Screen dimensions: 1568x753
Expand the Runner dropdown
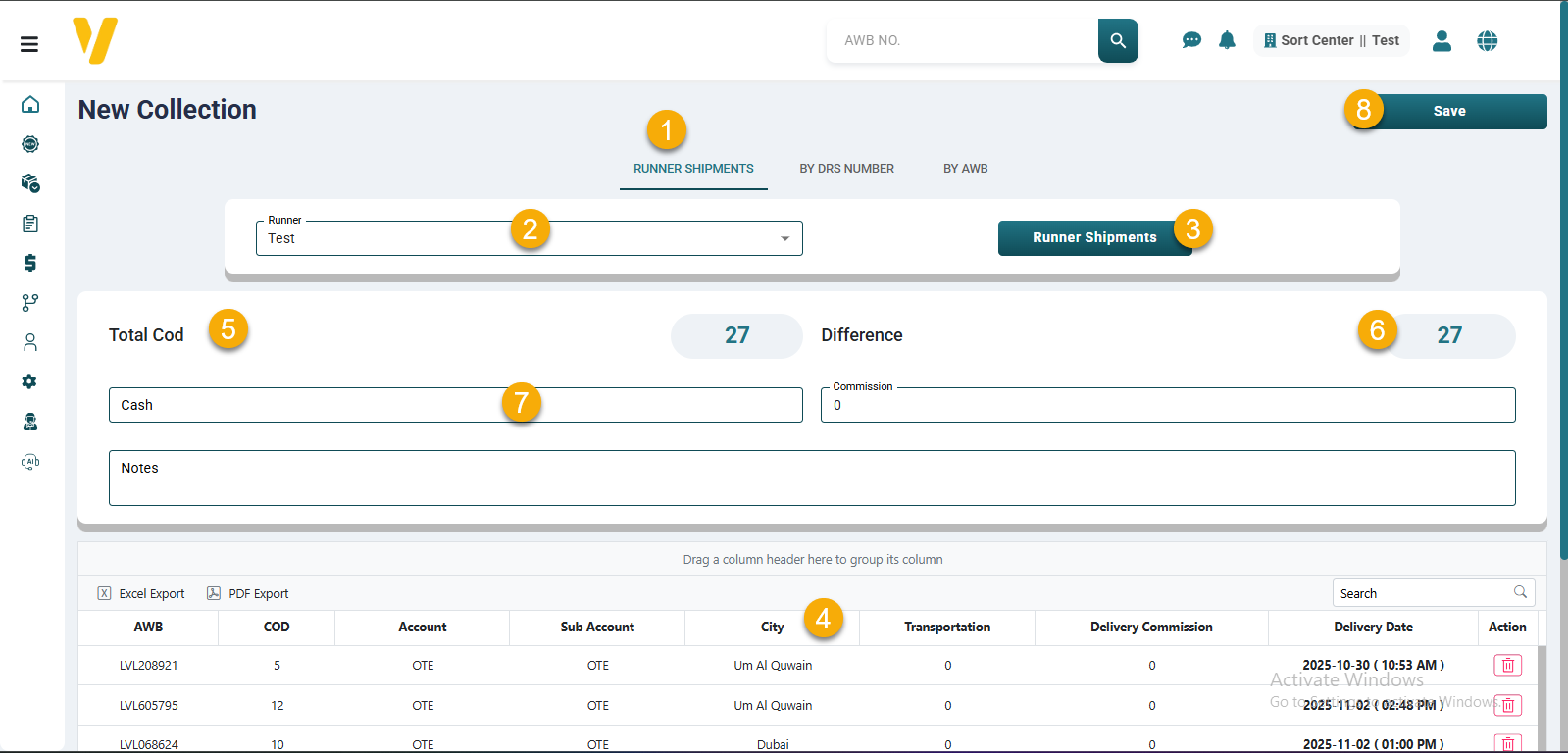(784, 238)
